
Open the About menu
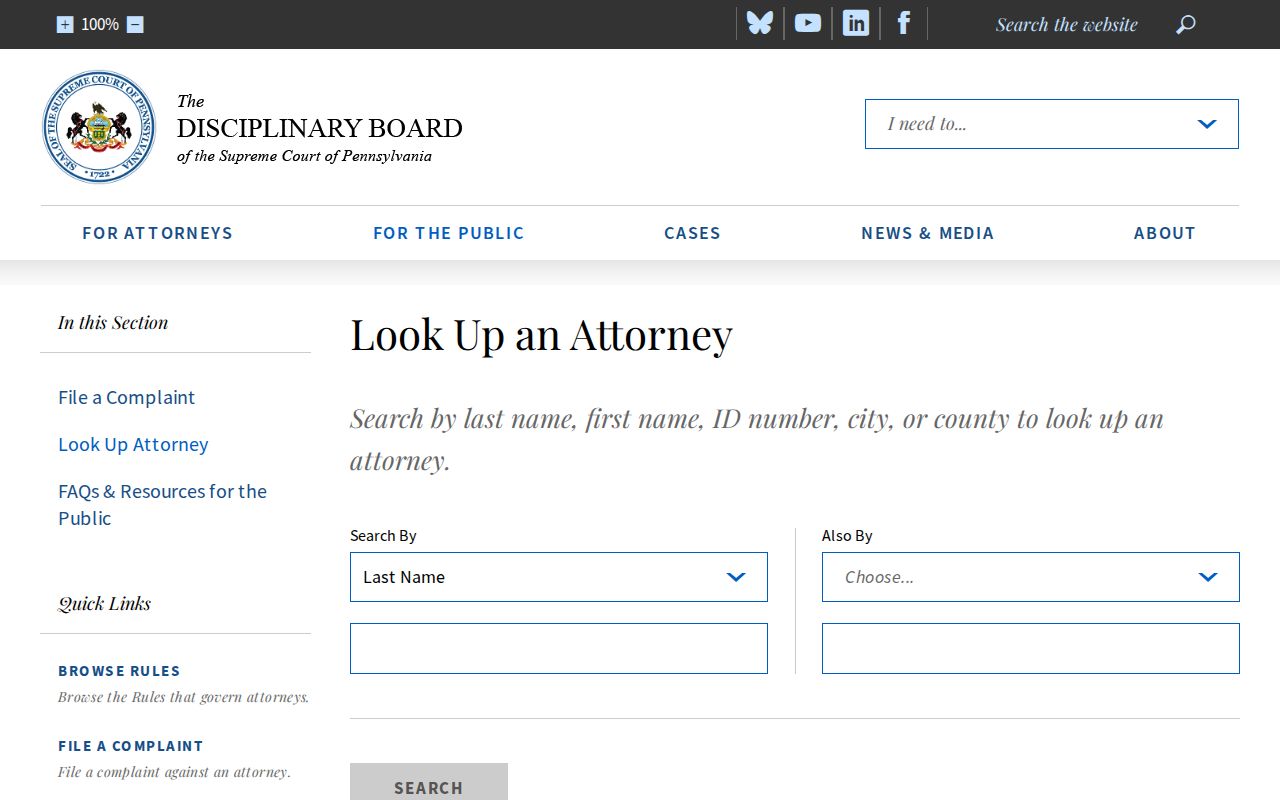pyautogui.click(x=1165, y=233)
